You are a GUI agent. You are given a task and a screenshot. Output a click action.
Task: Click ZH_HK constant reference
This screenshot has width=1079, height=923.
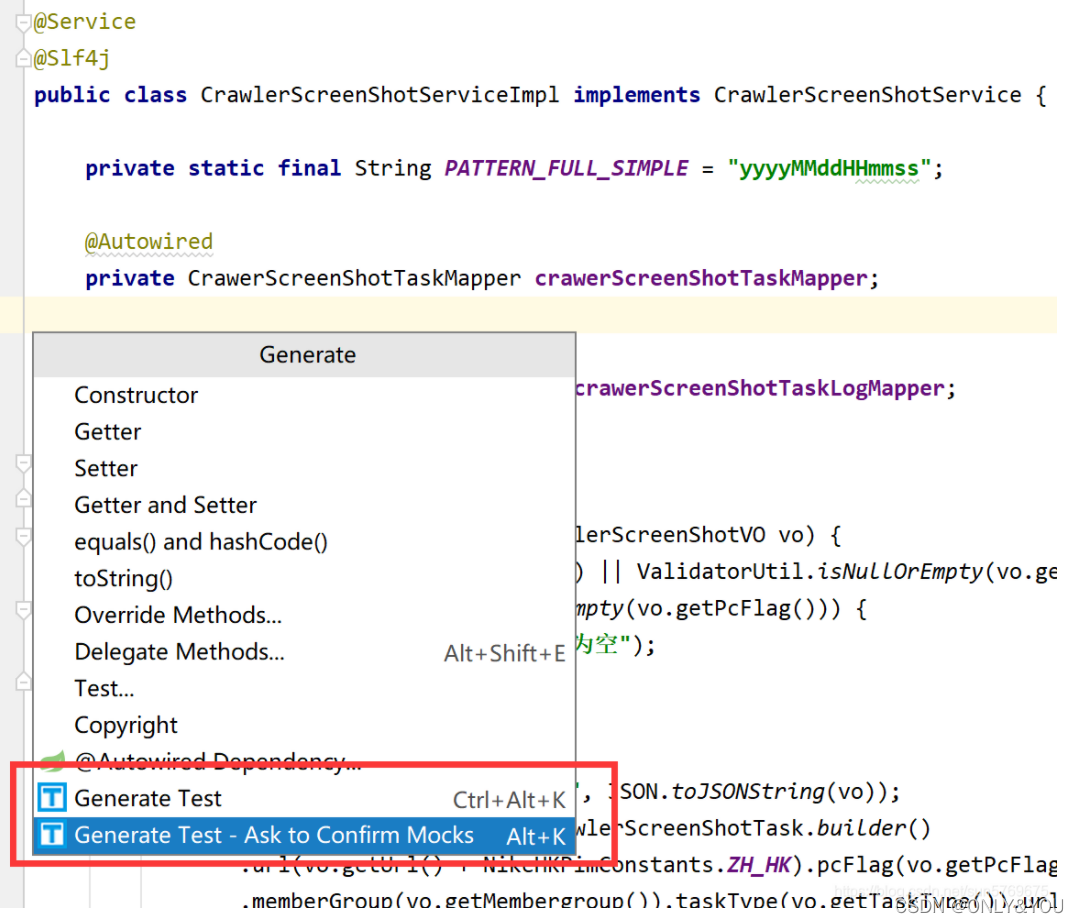click(758, 864)
